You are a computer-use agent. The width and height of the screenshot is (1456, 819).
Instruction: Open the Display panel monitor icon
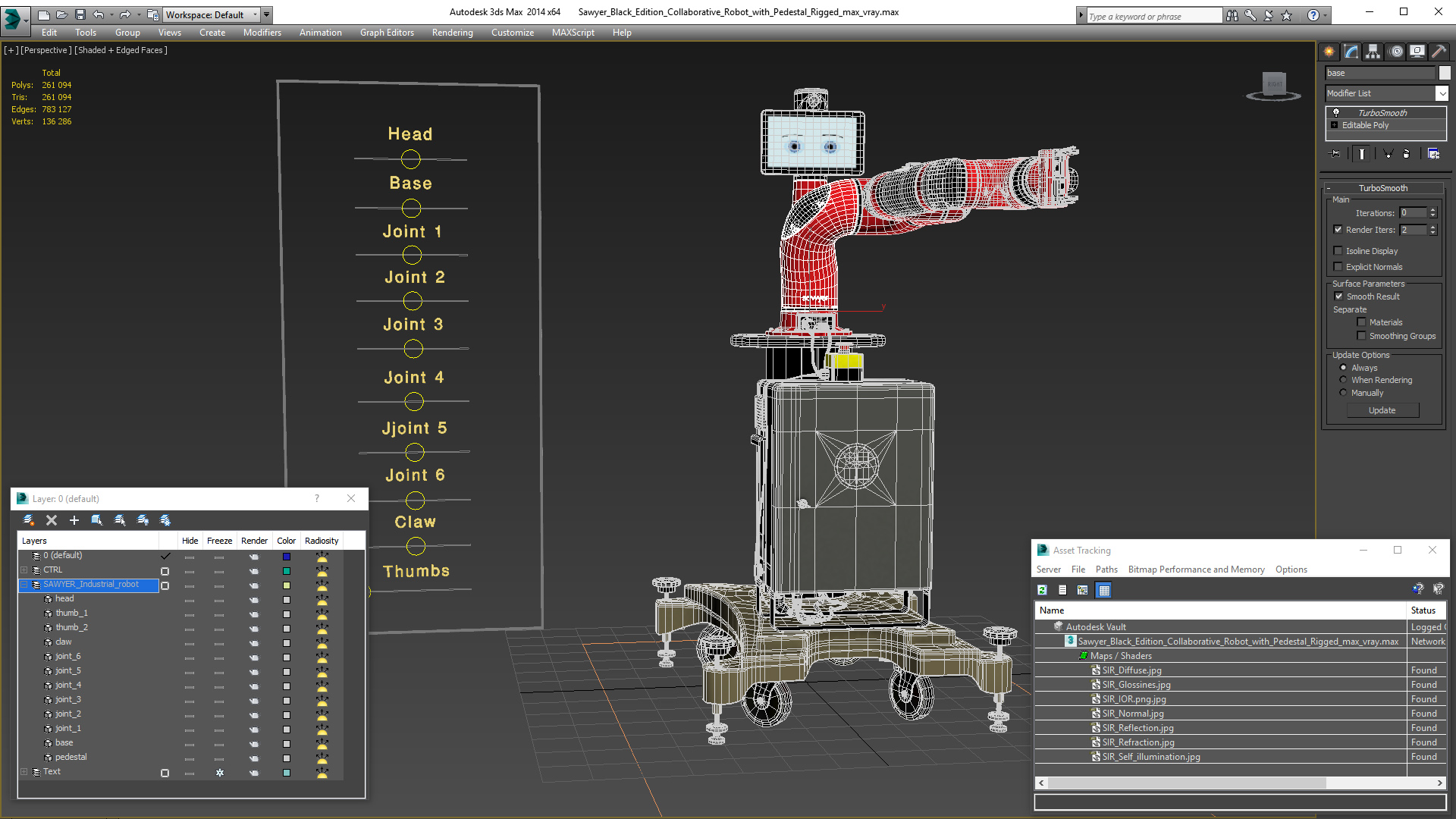1417,52
